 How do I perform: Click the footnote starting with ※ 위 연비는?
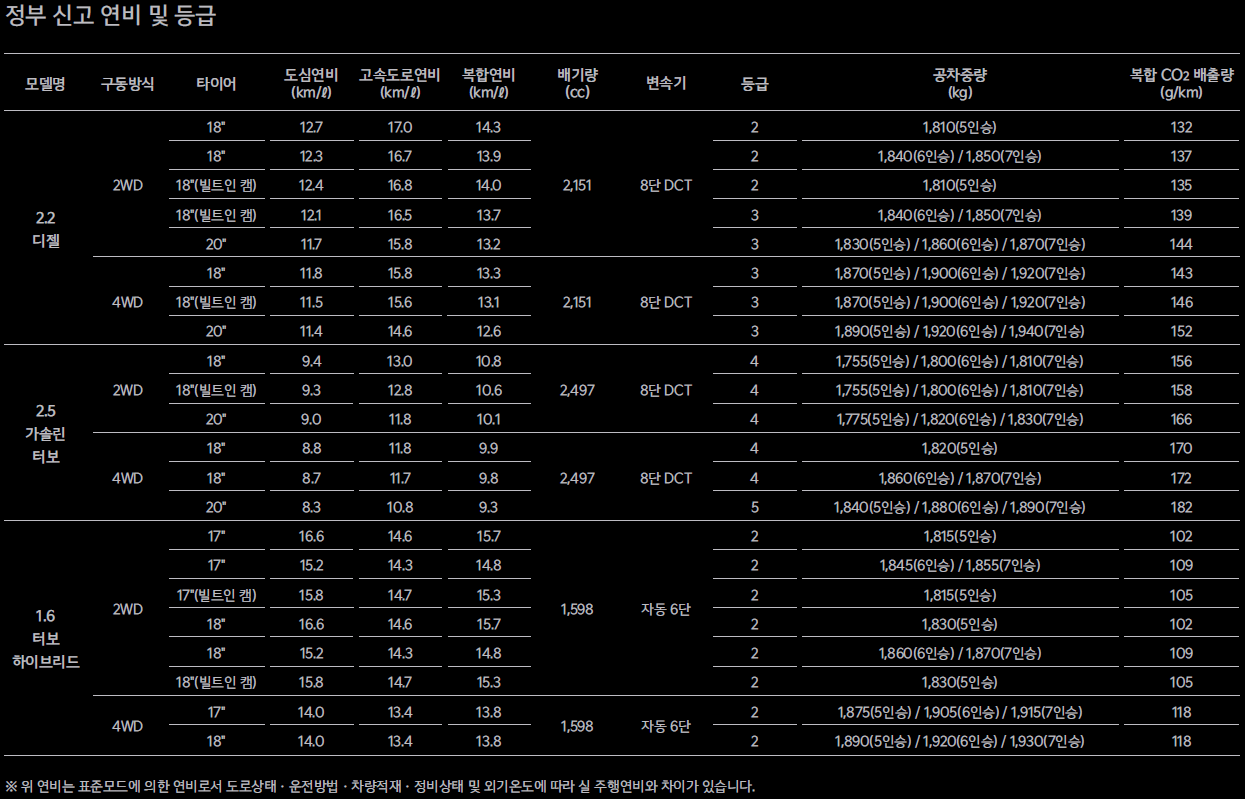[380, 786]
